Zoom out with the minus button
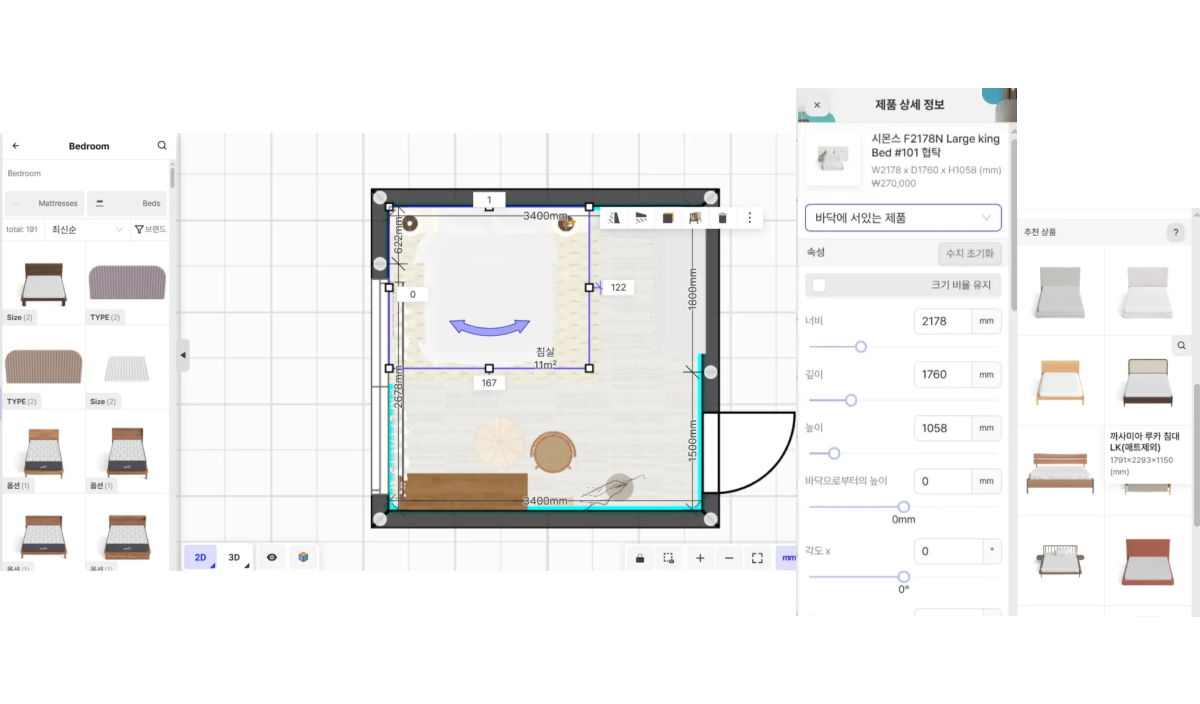This screenshot has width=1200, height=704. (x=729, y=558)
